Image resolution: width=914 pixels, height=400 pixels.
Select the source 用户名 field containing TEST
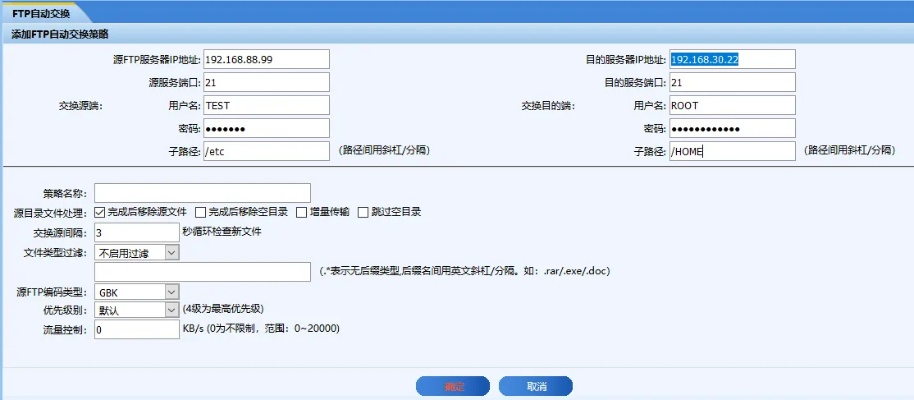point(266,105)
